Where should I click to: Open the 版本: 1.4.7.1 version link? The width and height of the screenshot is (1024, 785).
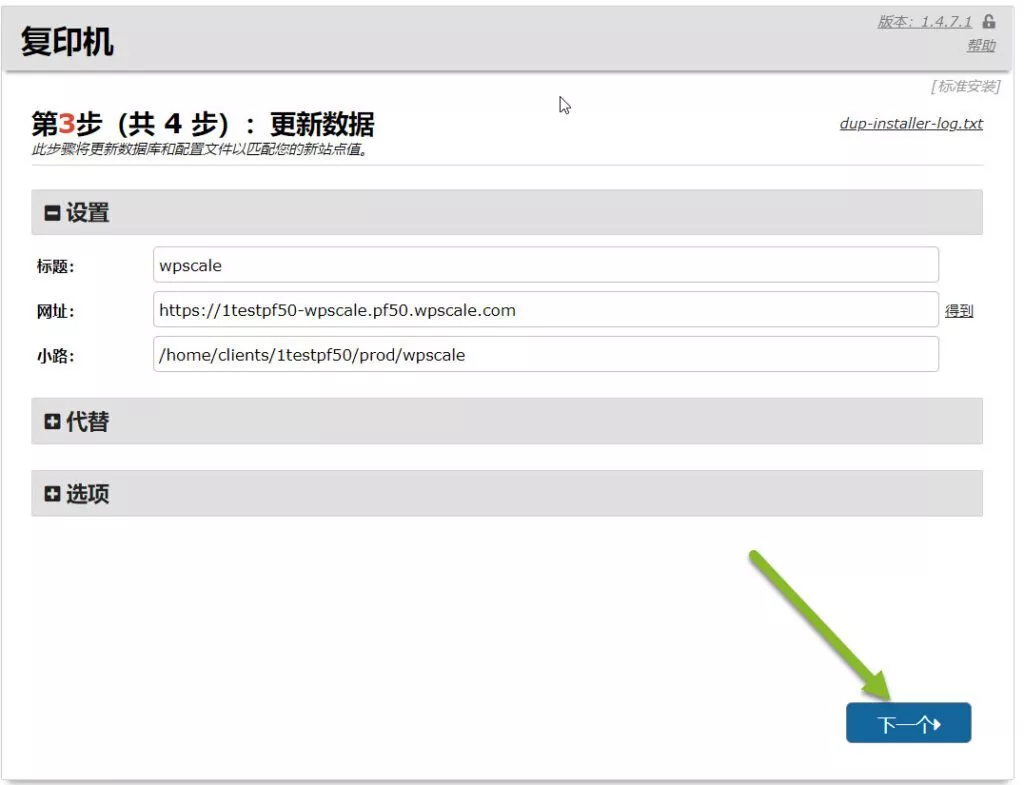(925, 22)
